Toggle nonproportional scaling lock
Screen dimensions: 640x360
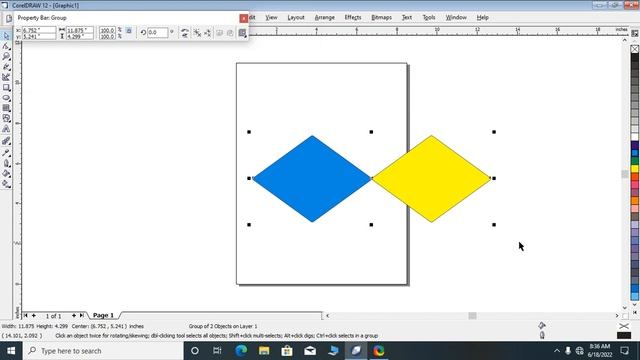129,31
